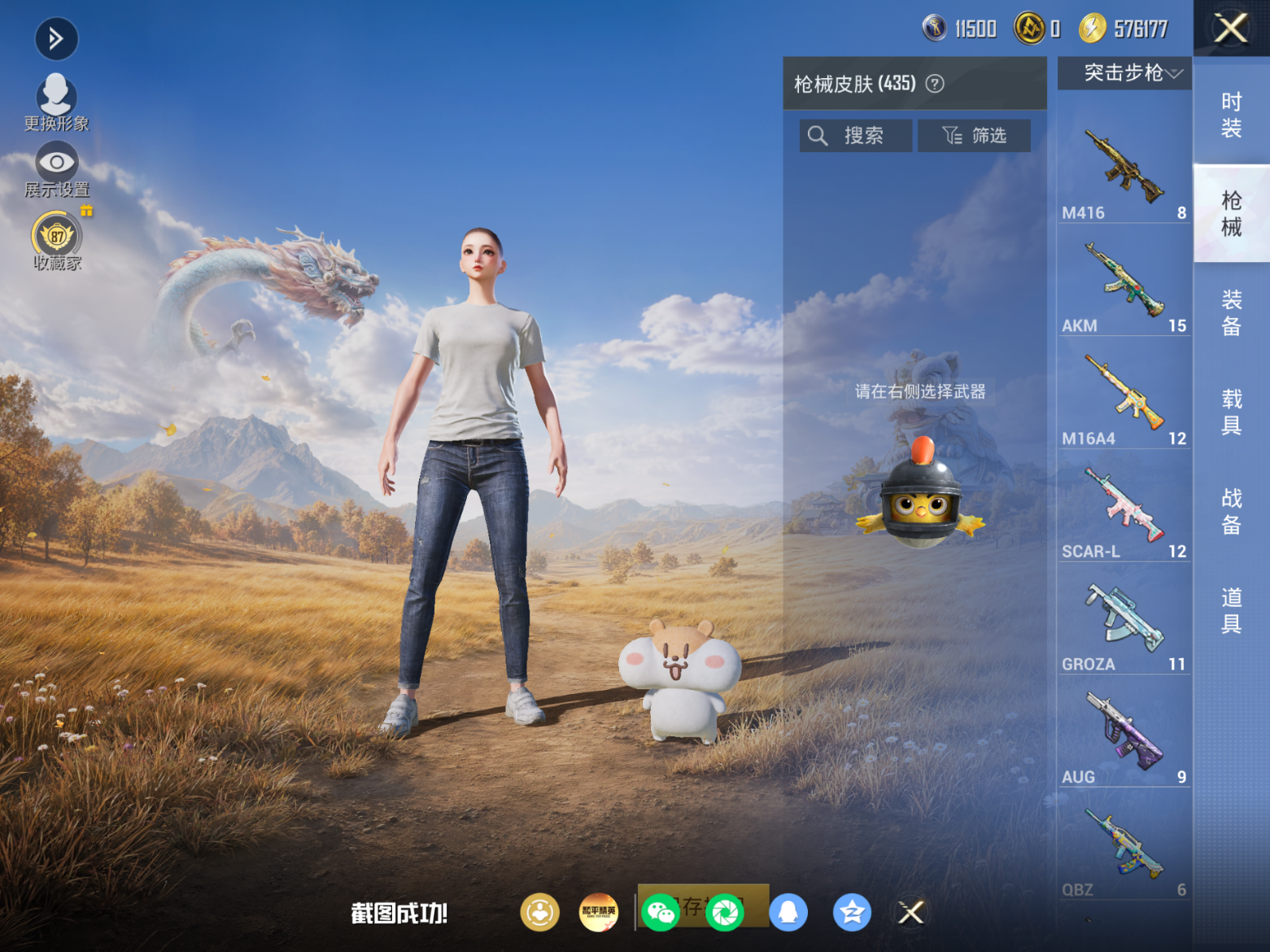
Task: Click the gold emblem currency icon showing 0
Action: click(x=1029, y=28)
